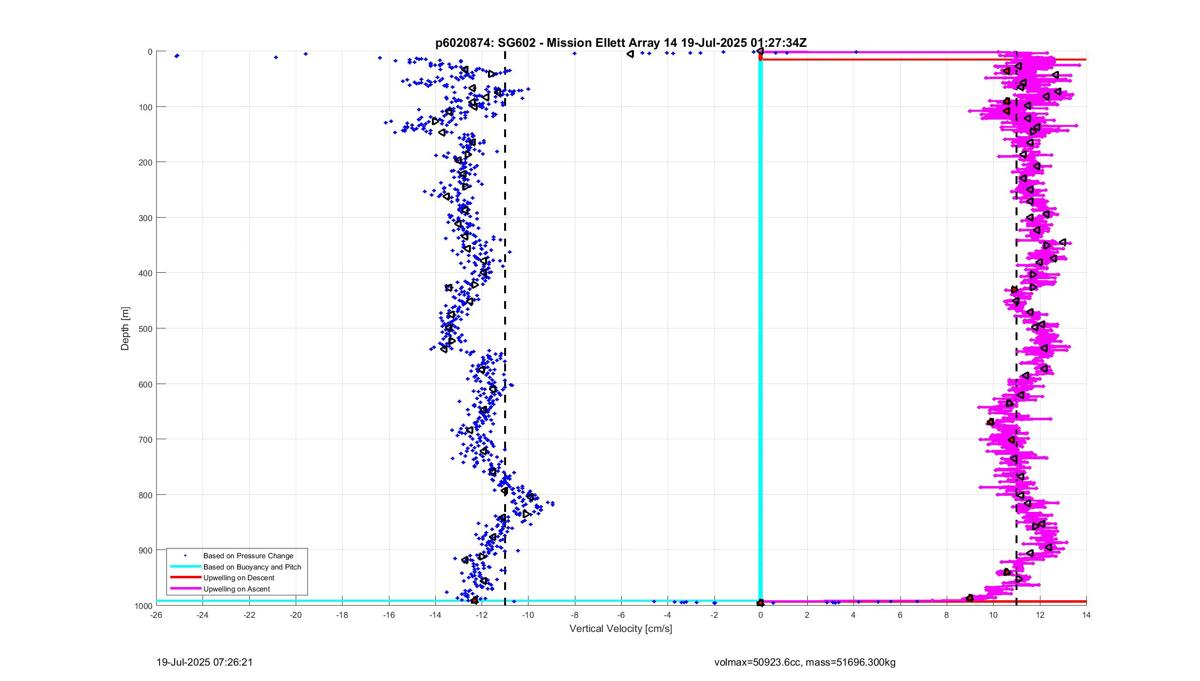
Task: Click x-axis tick label '-26'
Action: pos(156,615)
